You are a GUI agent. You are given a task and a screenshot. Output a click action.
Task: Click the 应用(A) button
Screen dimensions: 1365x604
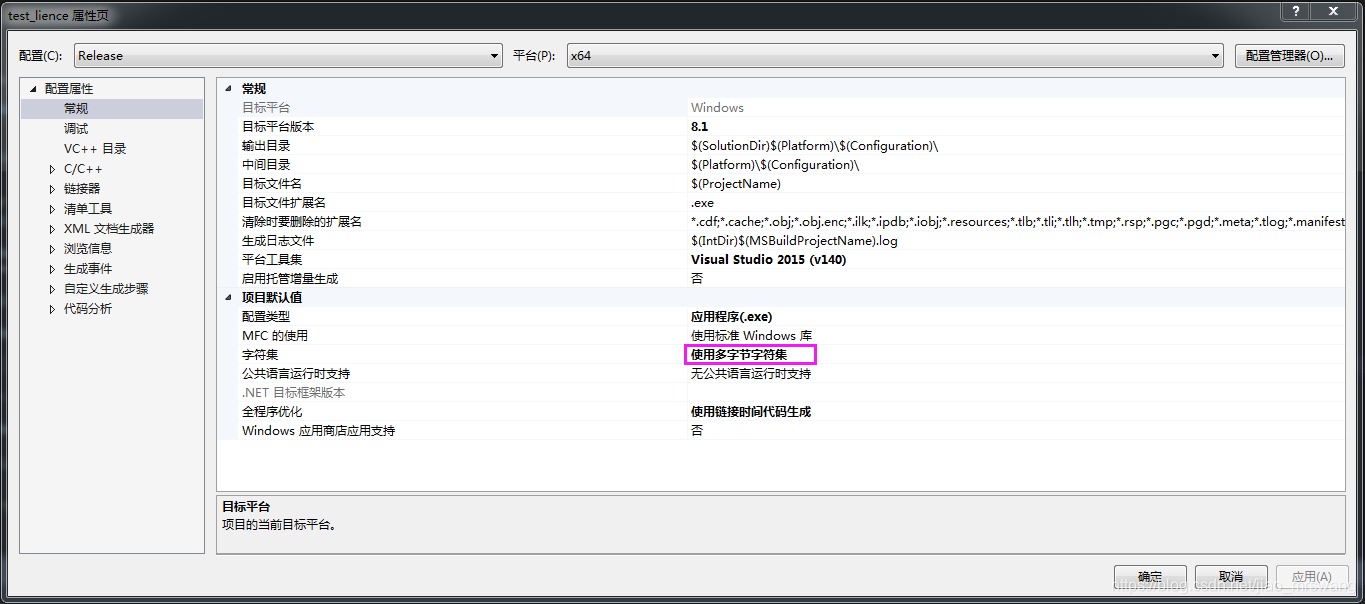coord(1311,576)
